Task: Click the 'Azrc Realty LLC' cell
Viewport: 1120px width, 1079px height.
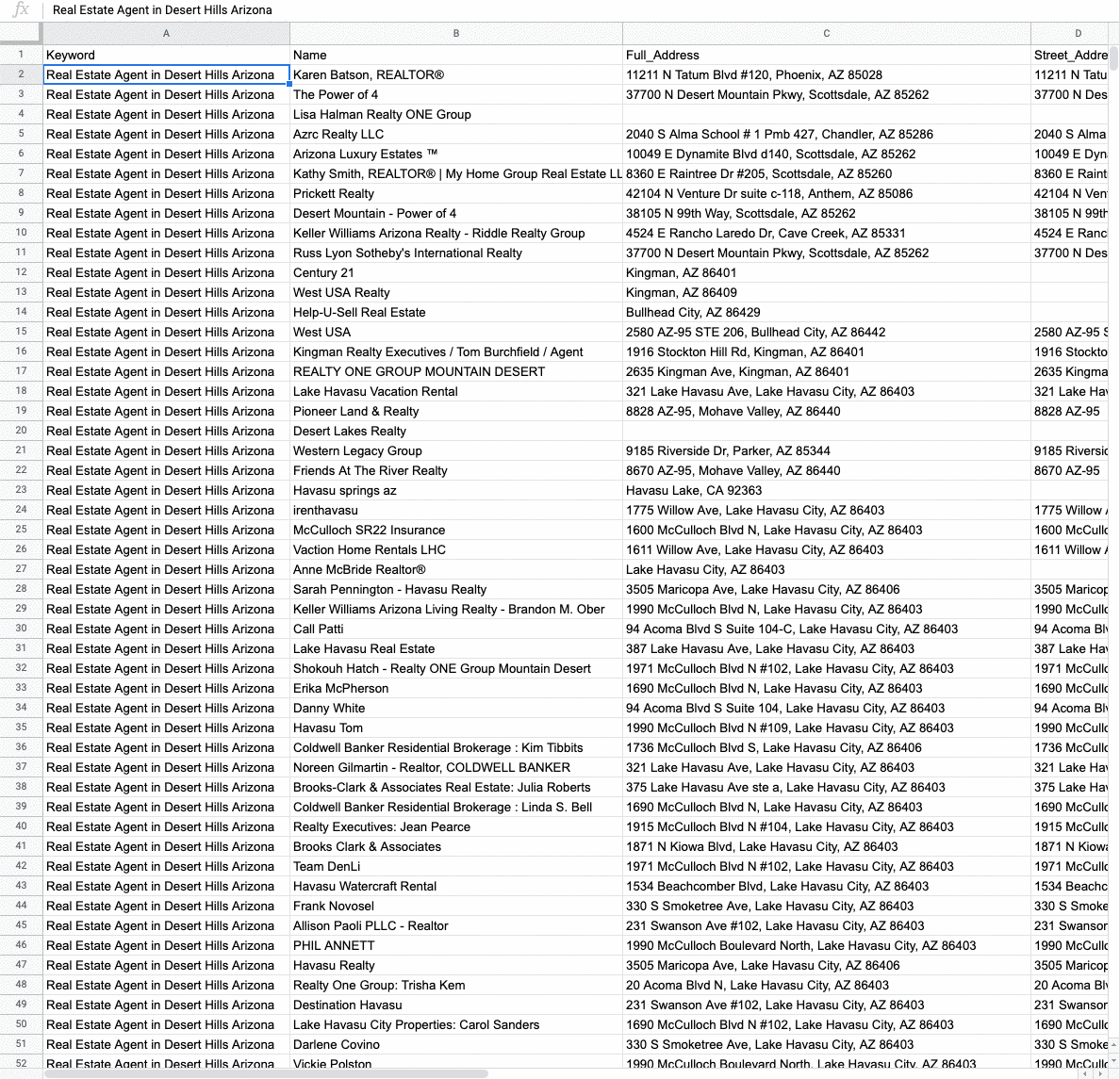Action: (x=456, y=134)
